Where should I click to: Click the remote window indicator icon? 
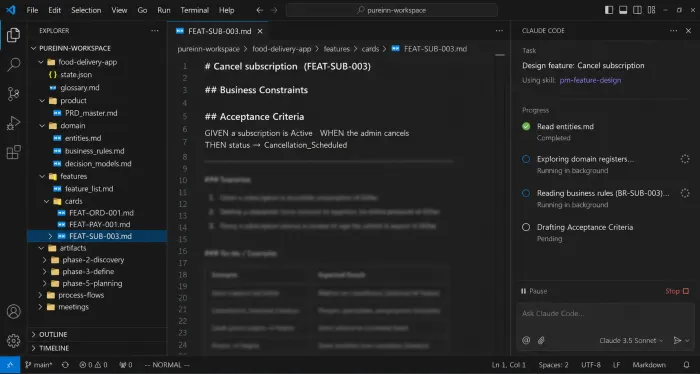click(x=10, y=365)
